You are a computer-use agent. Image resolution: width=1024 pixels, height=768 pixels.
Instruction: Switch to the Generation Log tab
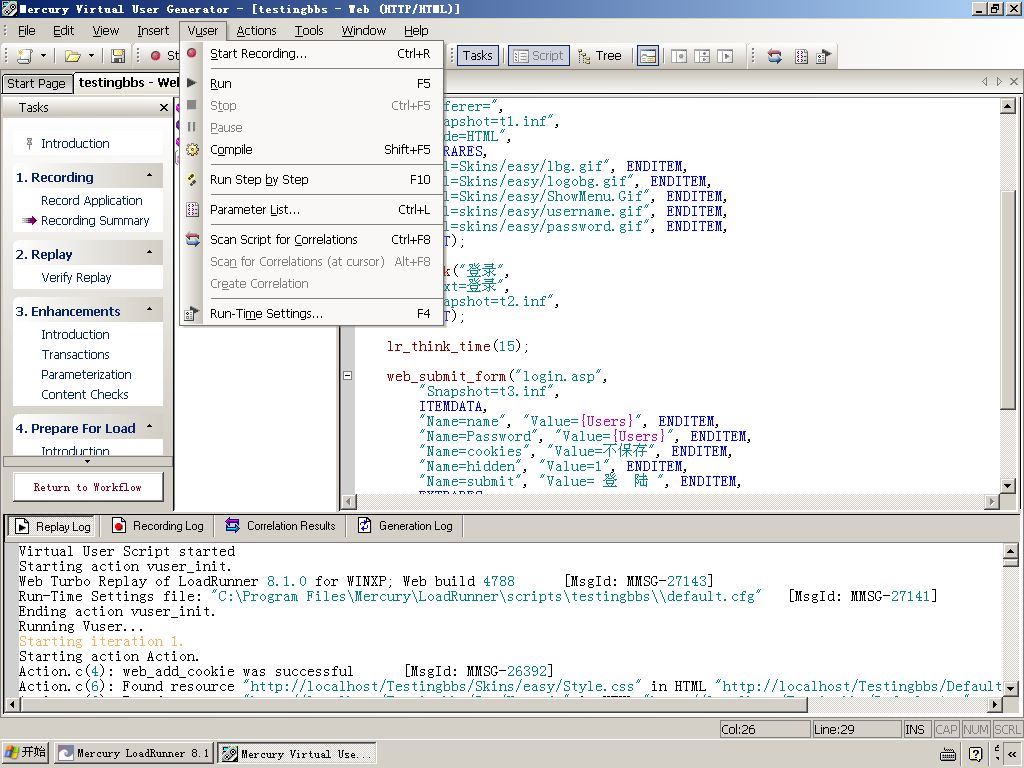(405, 526)
